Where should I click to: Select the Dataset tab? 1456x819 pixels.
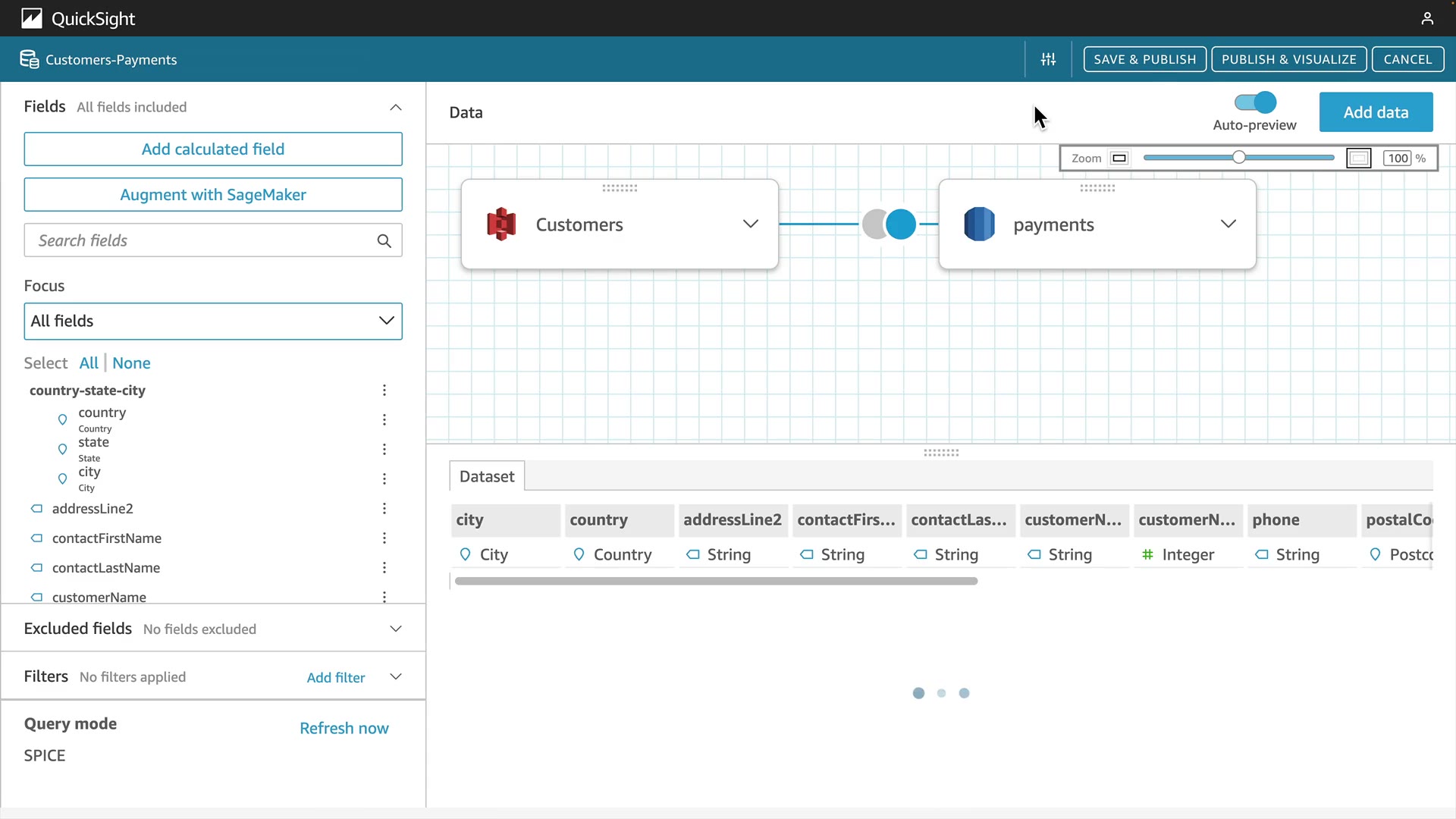click(x=487, y=476)
